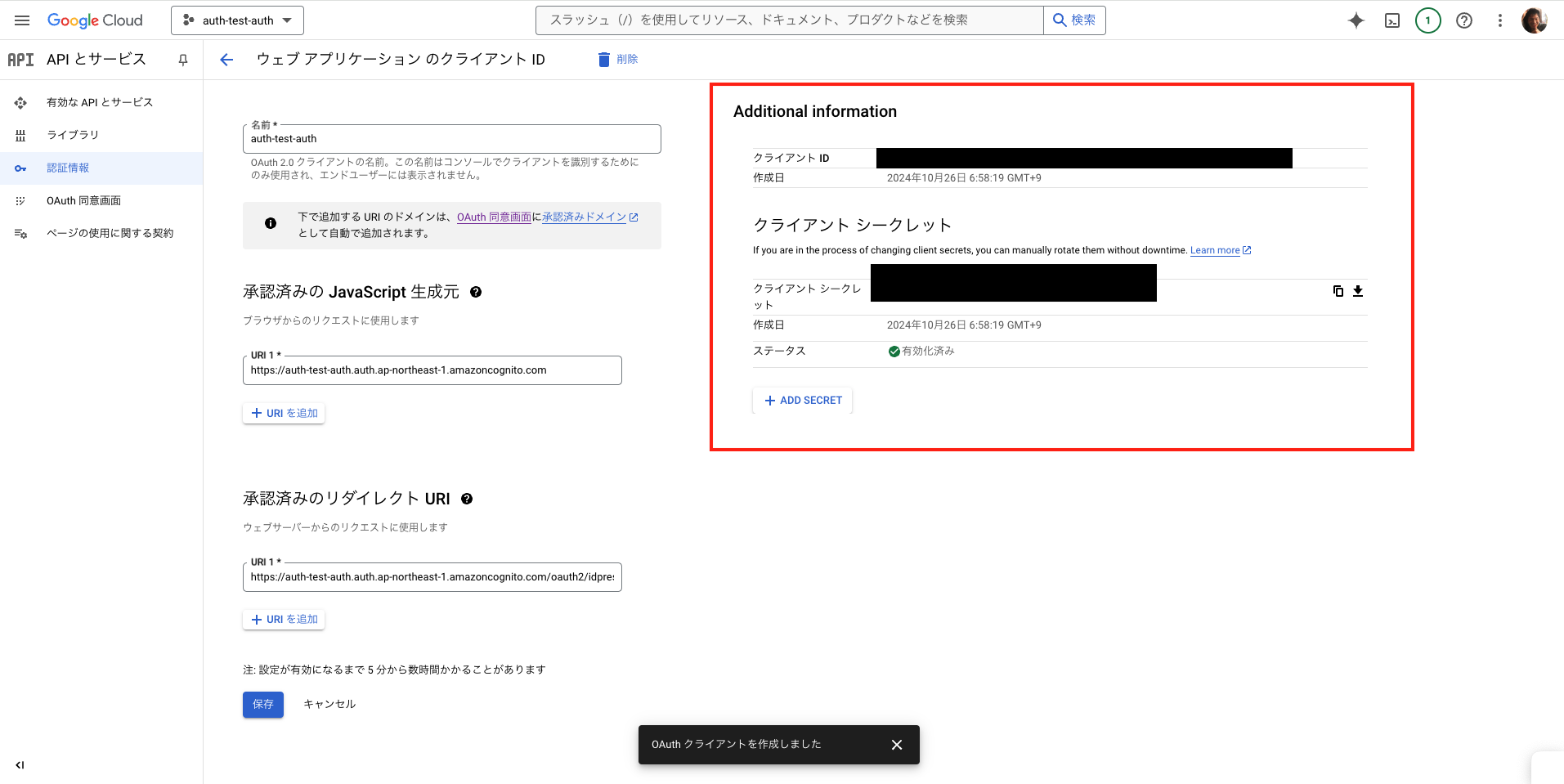Screen dimensions: 1564x784
Task: Collapse the left sidebar
Action: pos(20,765)
